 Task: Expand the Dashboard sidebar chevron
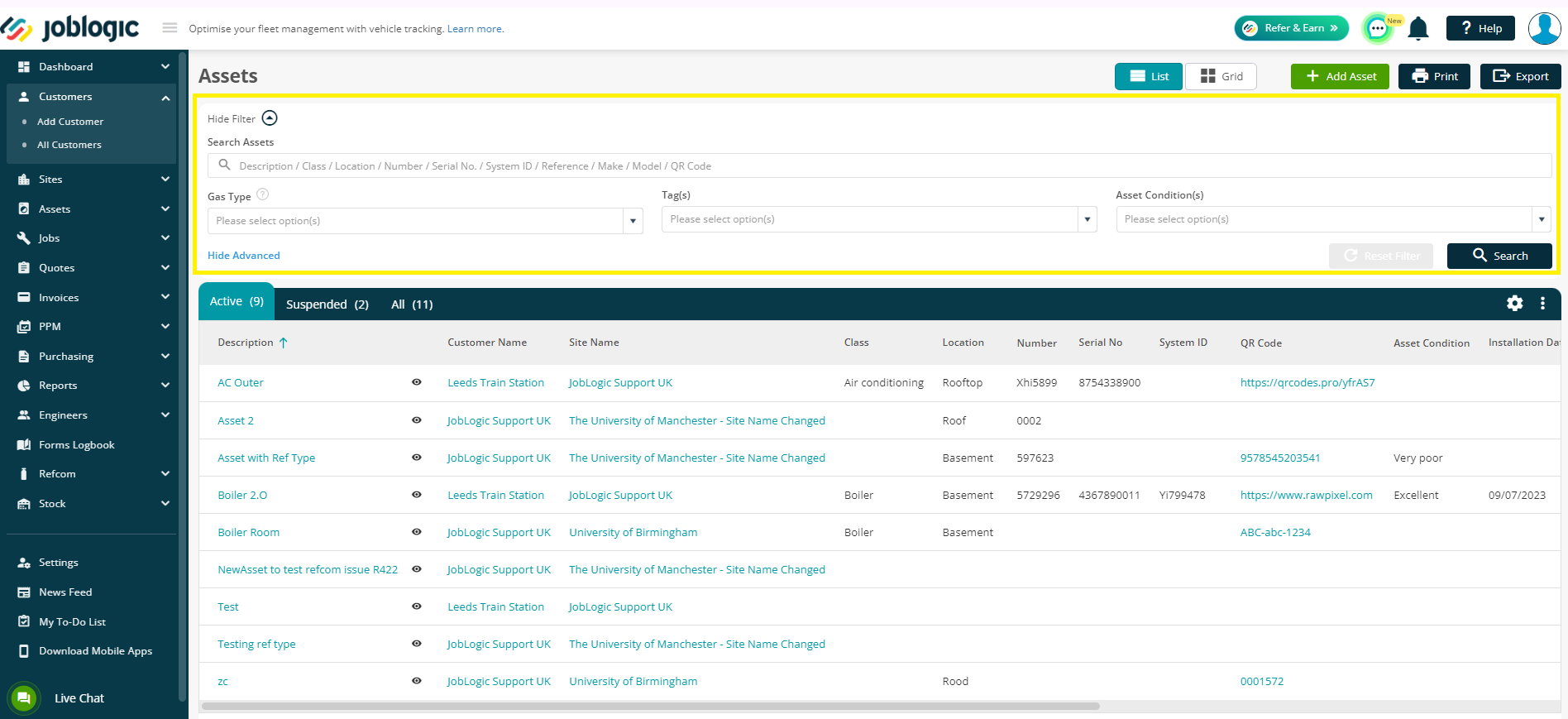coord(165,67)
